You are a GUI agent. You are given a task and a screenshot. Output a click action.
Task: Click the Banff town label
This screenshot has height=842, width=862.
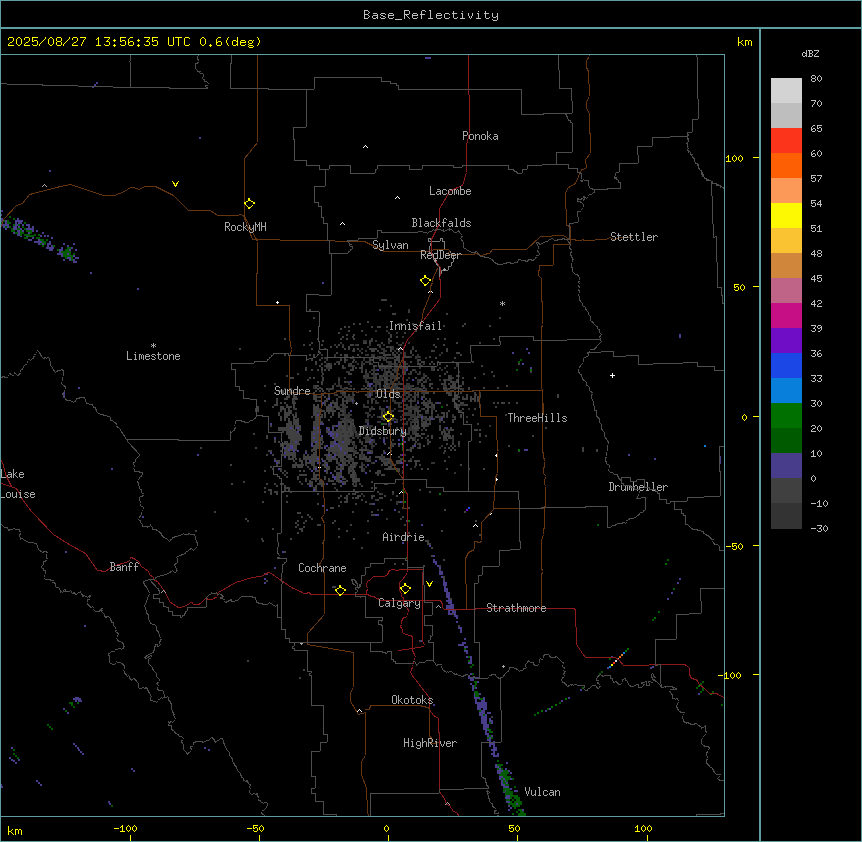124,567
